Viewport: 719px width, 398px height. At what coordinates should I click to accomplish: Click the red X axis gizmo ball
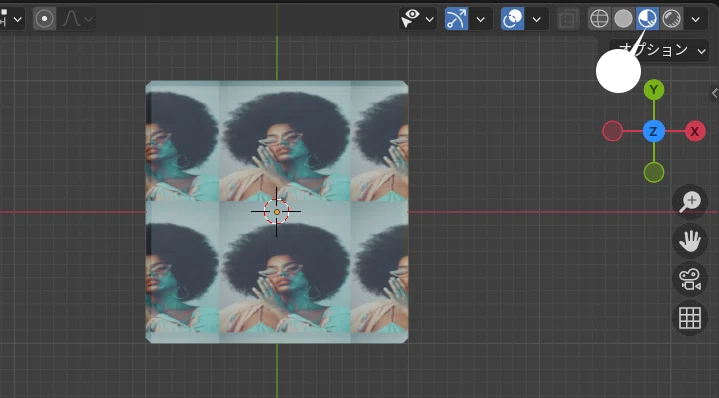point(695,132)
